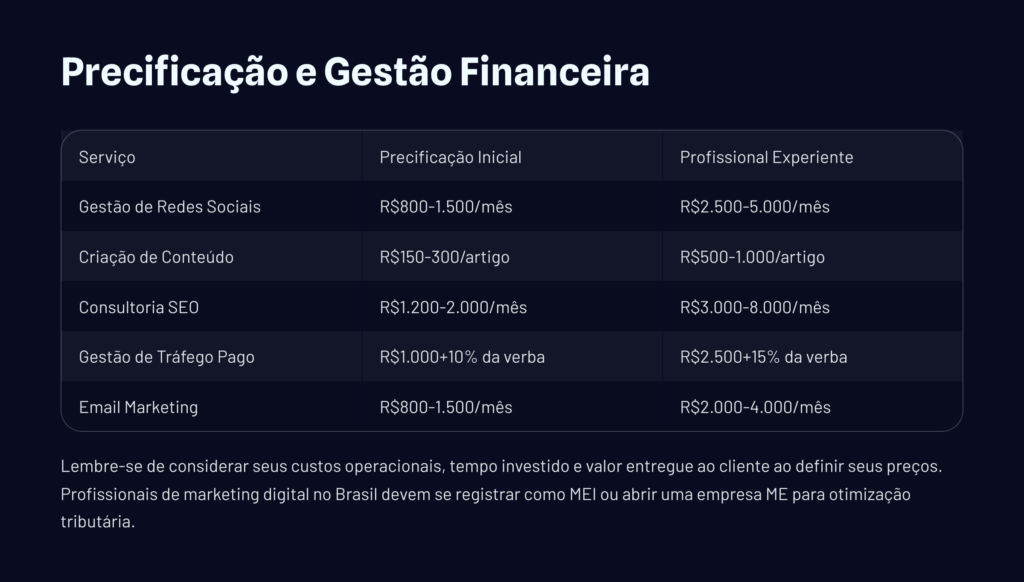Select the 'Gestão de Tráfego Pago' cell

166,357
